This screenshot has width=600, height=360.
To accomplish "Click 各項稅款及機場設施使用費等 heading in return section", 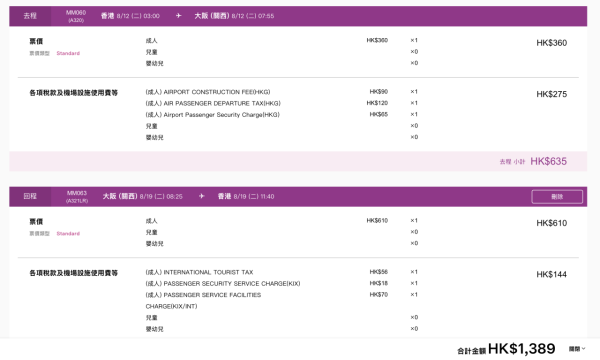I will (x=73, y=273).
